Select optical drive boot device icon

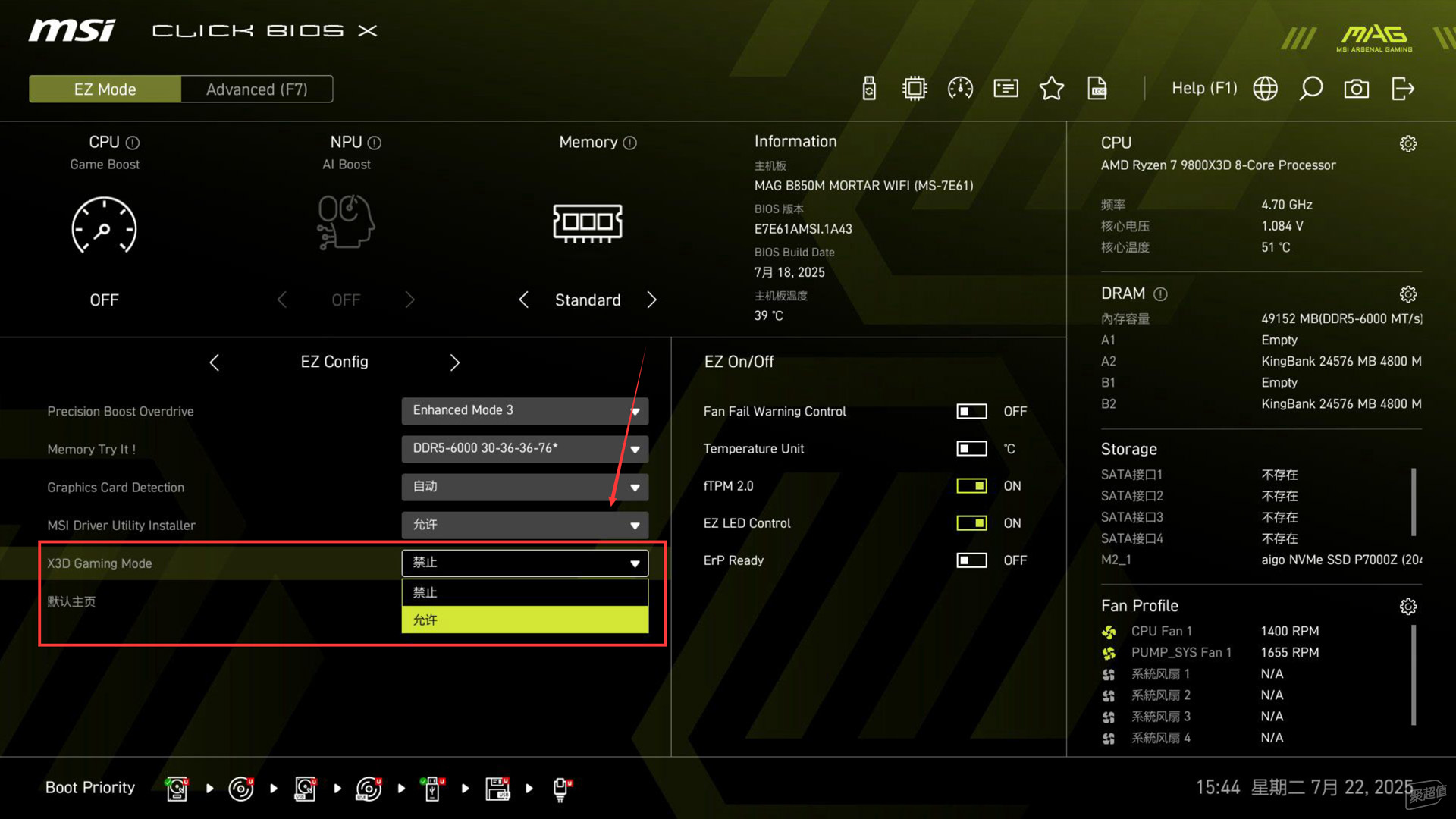(241, 789)
